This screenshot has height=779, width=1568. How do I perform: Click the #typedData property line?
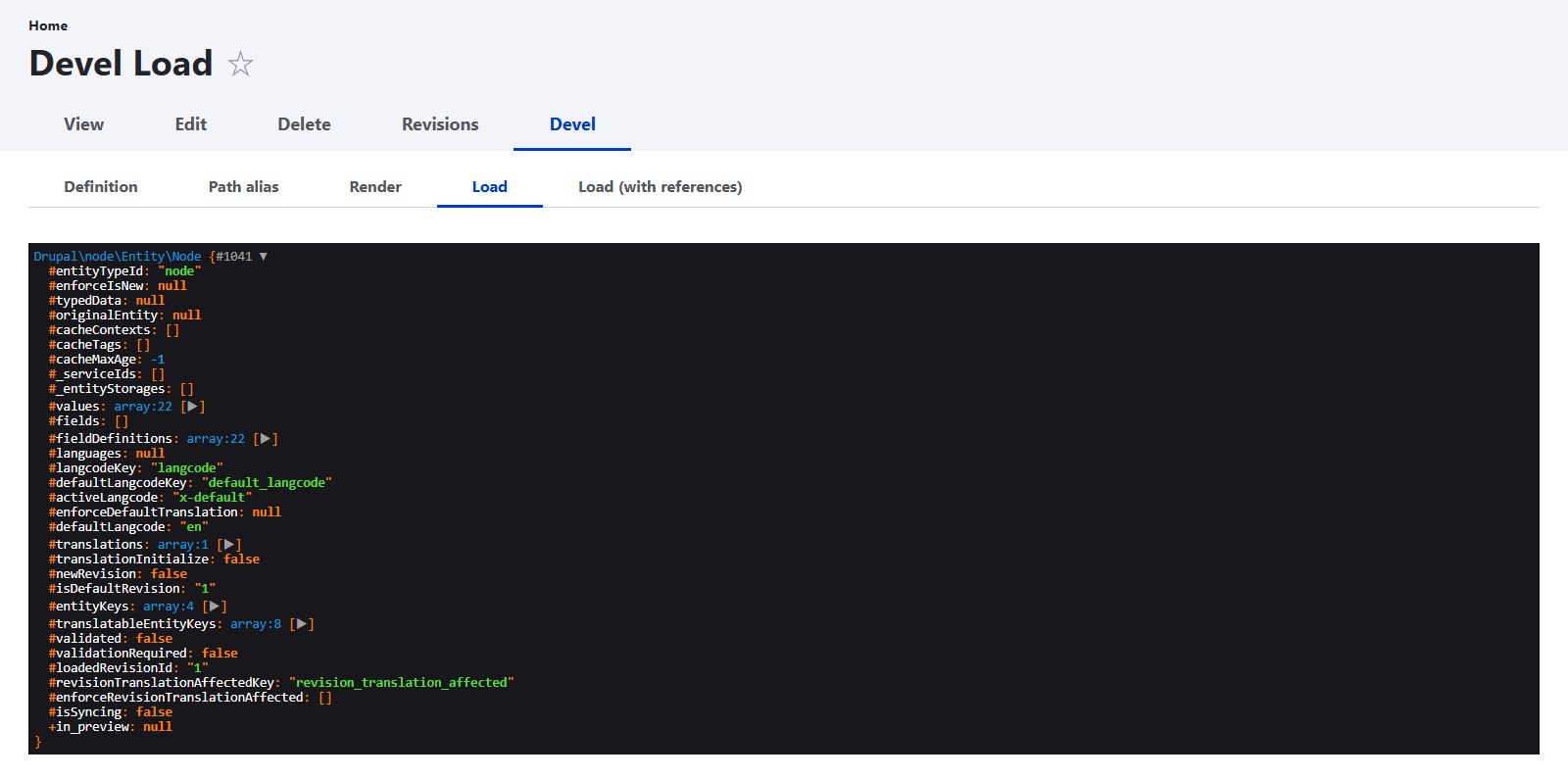coord(107,301)
